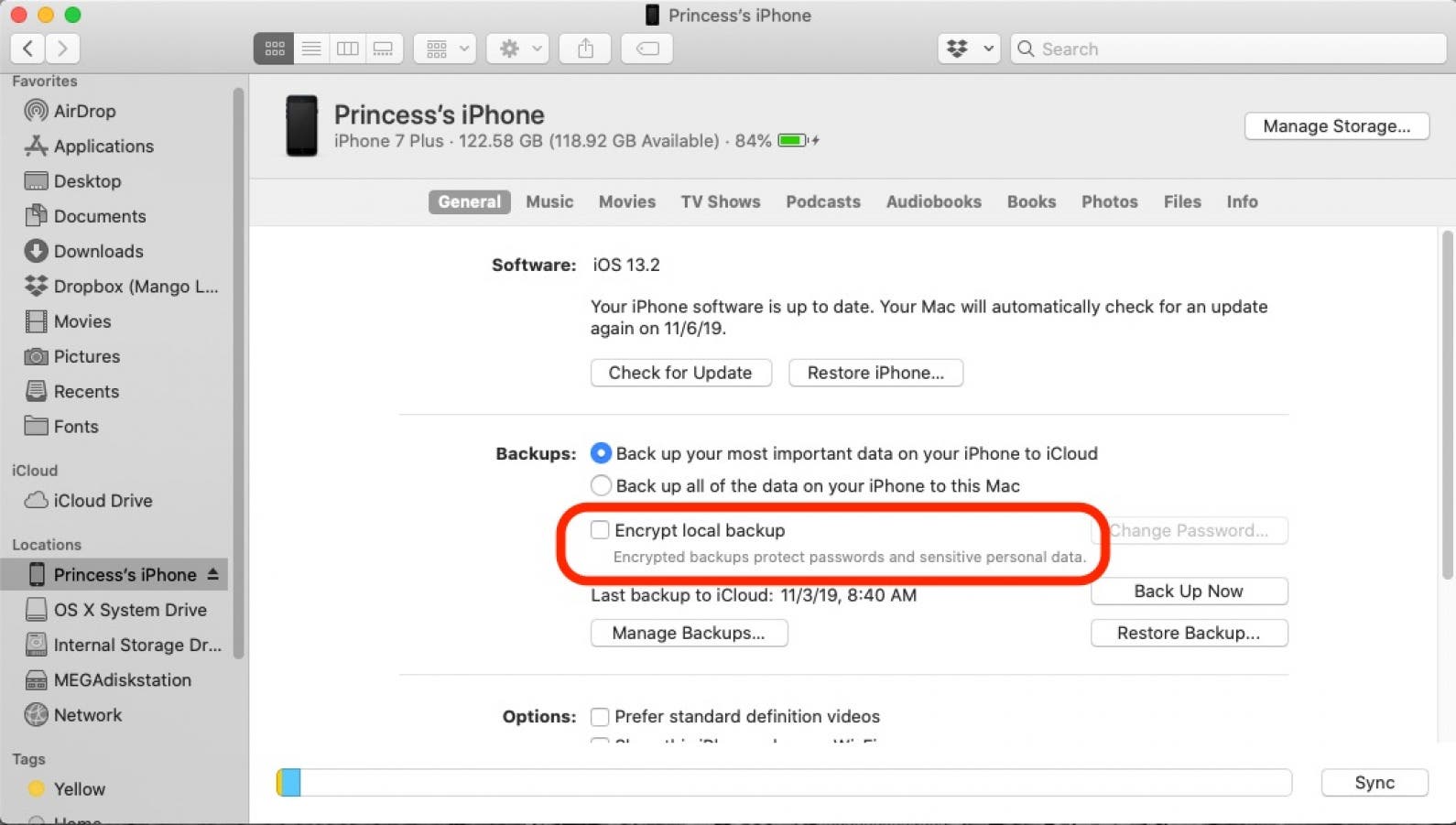
Task: Switch to the General tab
Action: pyautogui.click(x=469, y=201)
